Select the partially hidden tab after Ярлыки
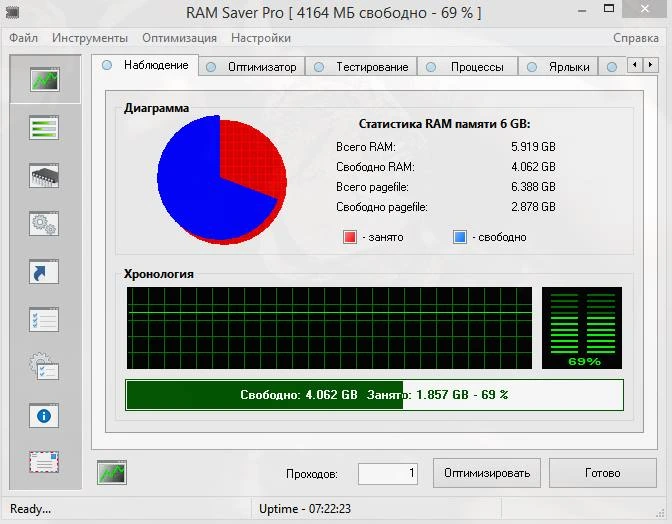Image resolution: width=672 pixels, height=524 pixels. click(x=612, y=67)
